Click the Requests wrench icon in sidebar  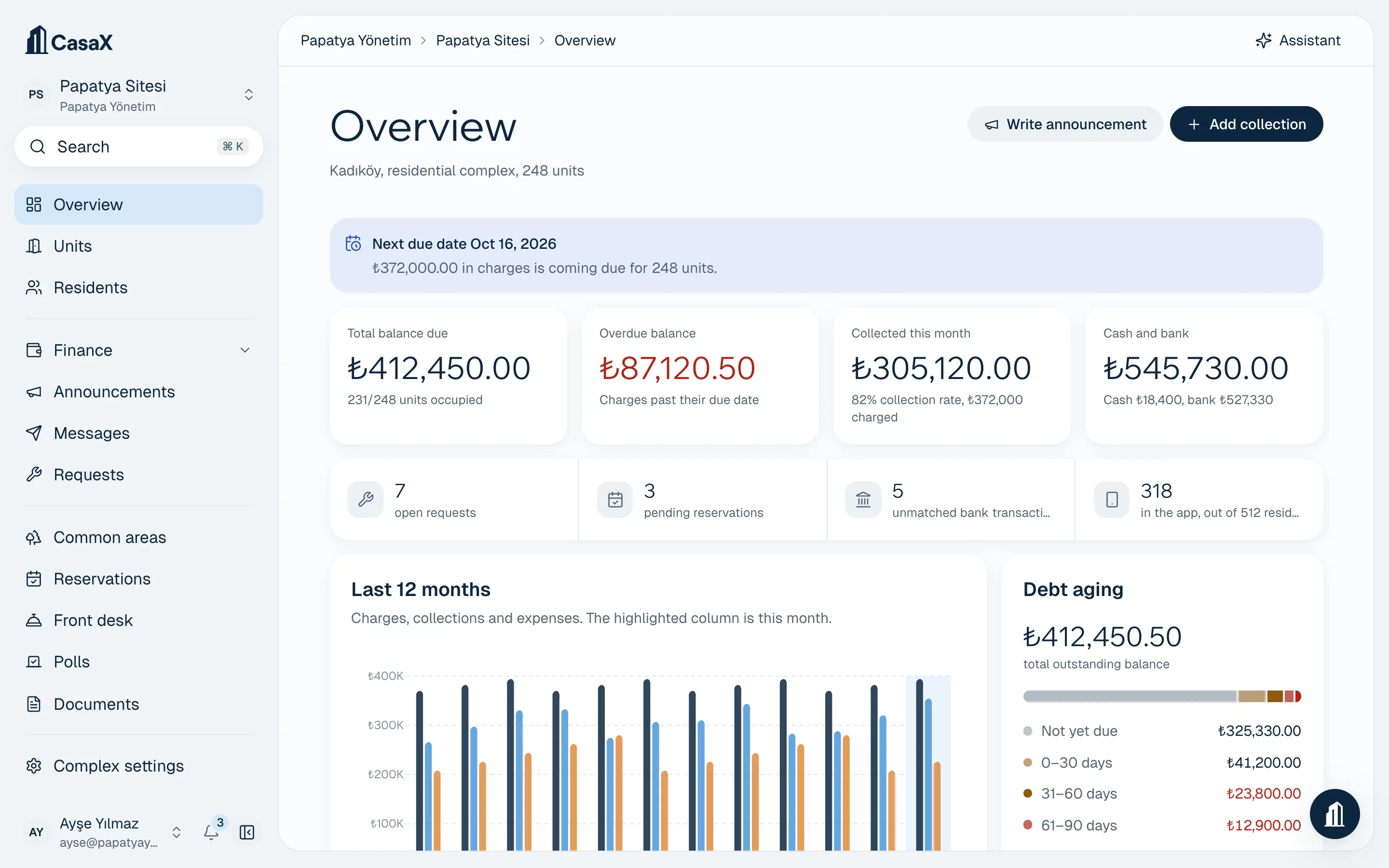click(34, 475)
